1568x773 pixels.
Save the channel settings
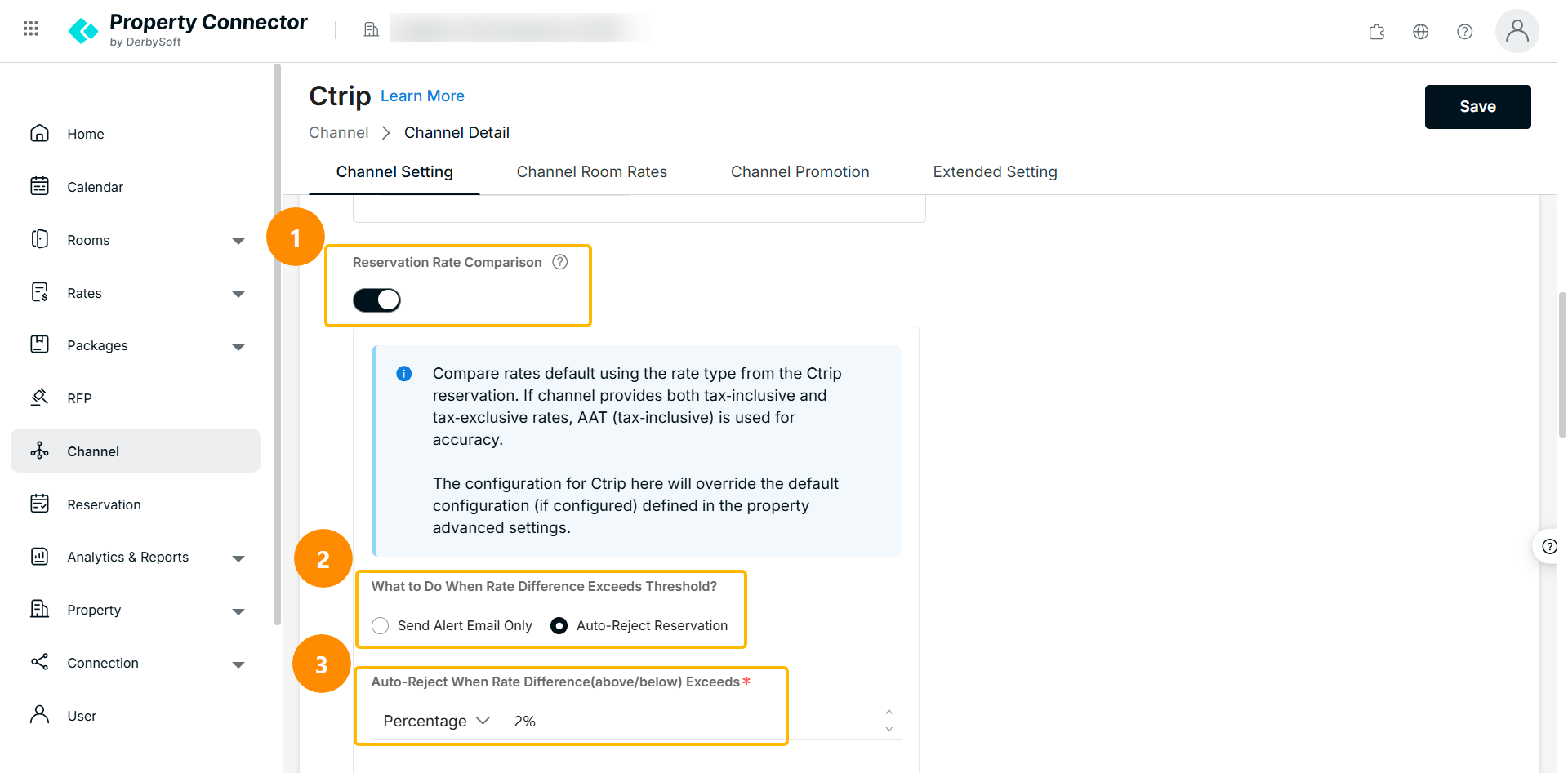pos(1477,107)
